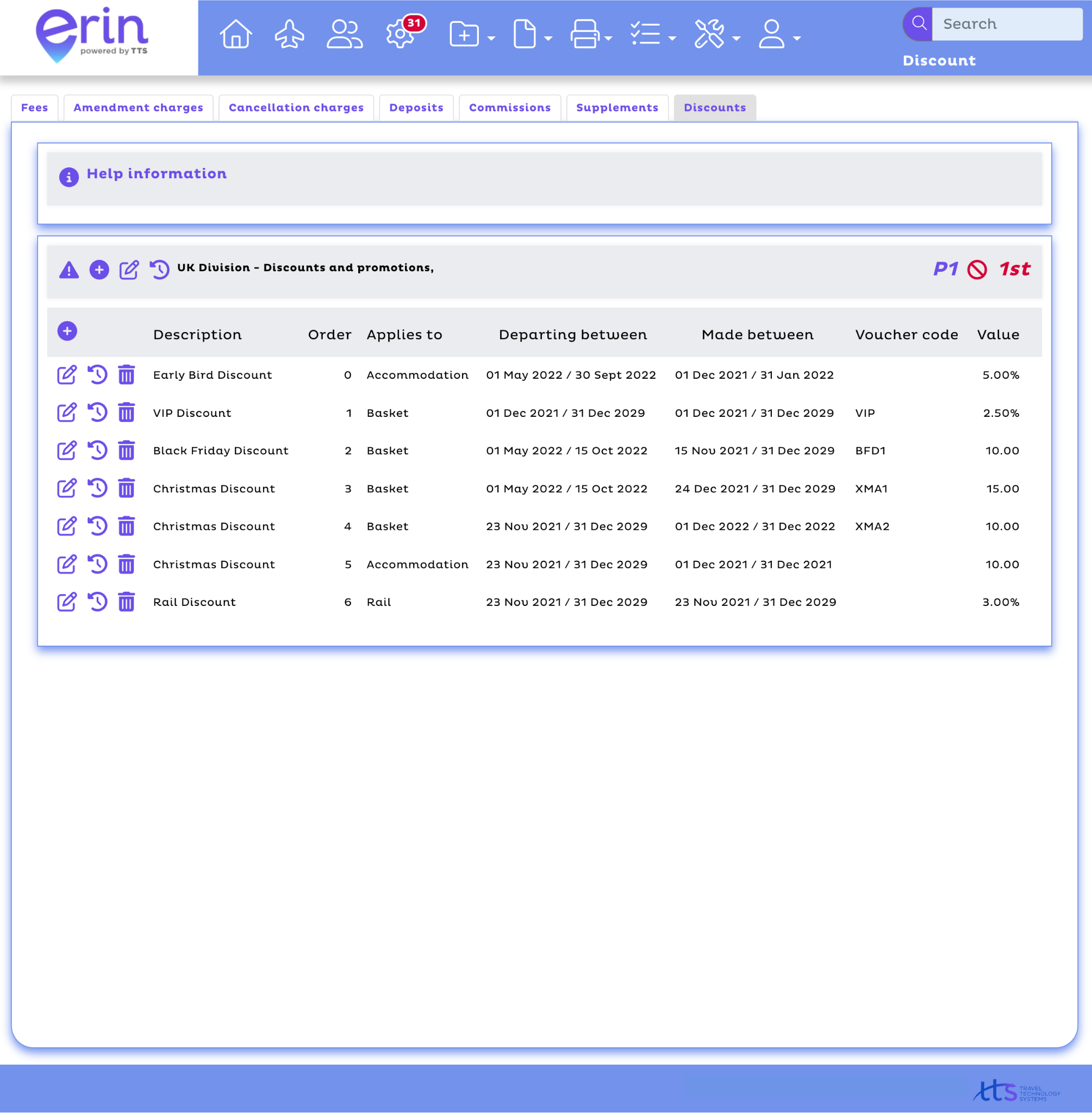The image size is (1092, 1113).
Task: Open settings gear with 31 badge
Action: (x=400, y=34)
